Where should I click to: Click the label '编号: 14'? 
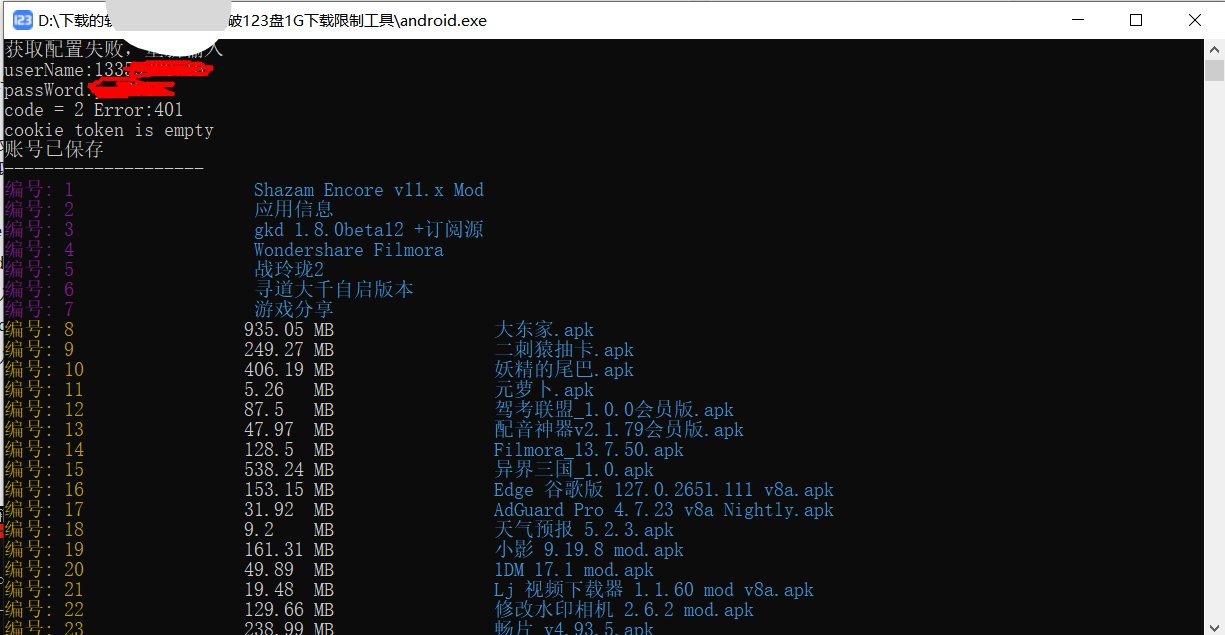pyautogui.click(x=44, y=450)
